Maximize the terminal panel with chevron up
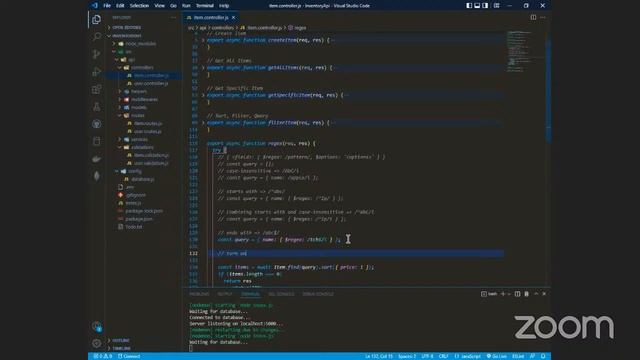The image size is (640, 360). [x=536, y=293]
